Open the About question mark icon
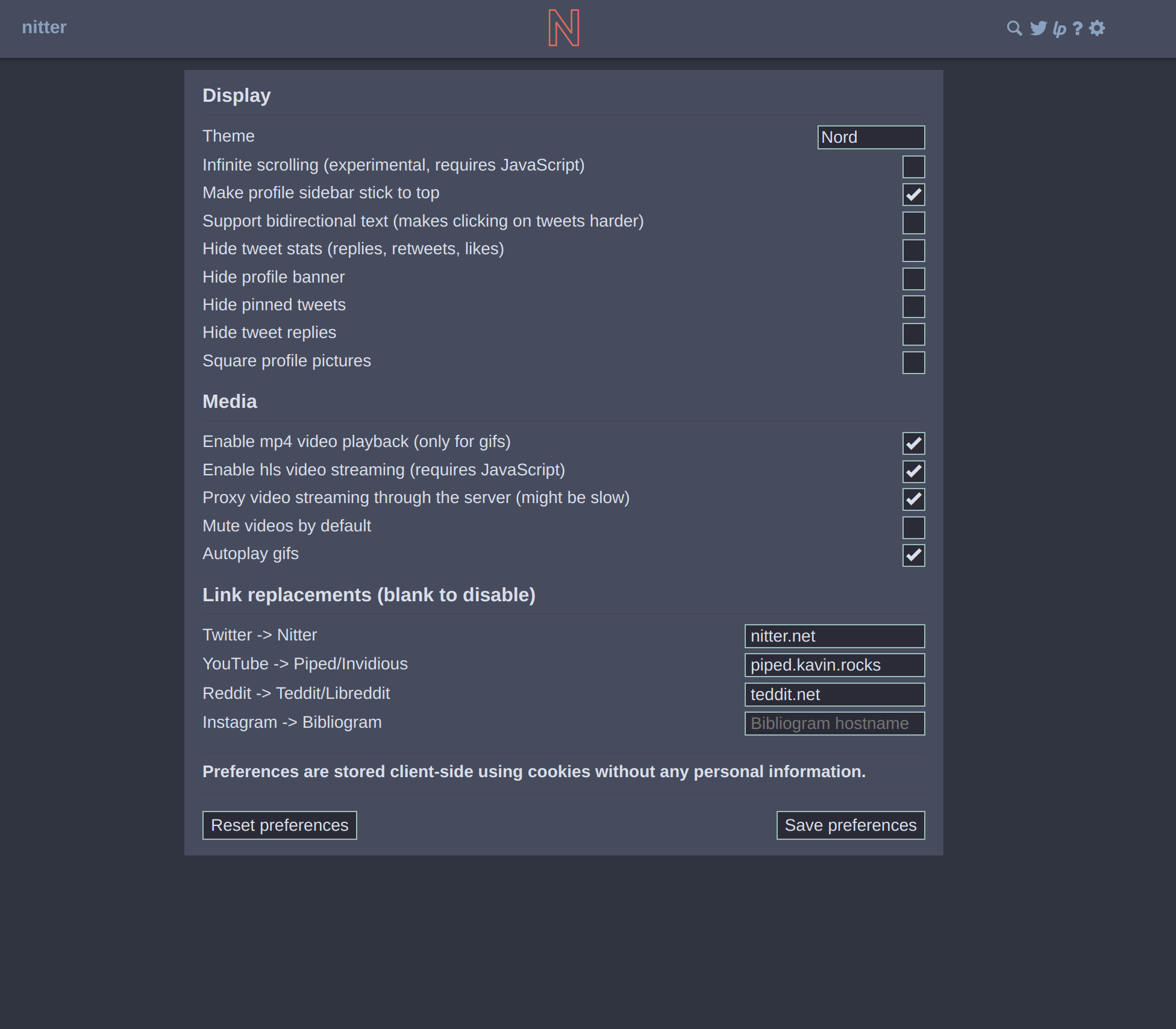Screen dimensions: 1176x1029 click(1078, 28)
